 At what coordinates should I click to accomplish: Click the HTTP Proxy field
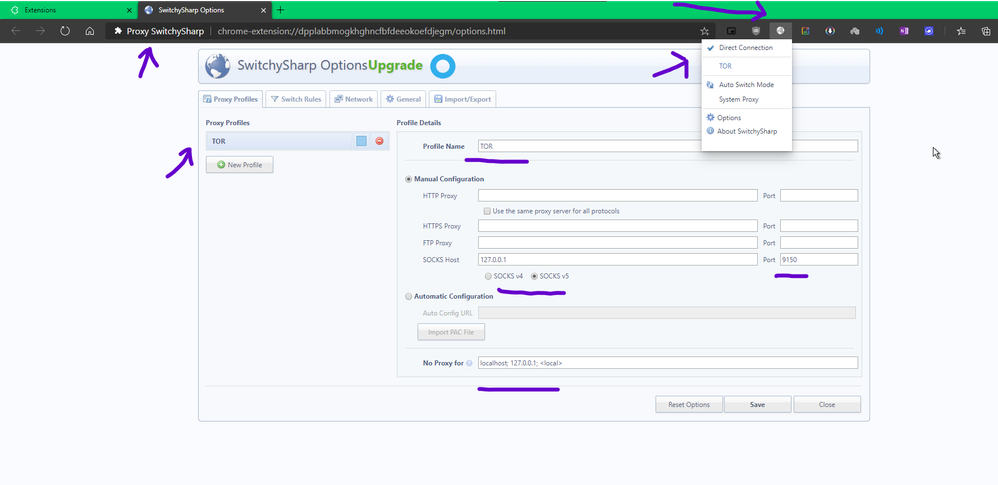618,195
